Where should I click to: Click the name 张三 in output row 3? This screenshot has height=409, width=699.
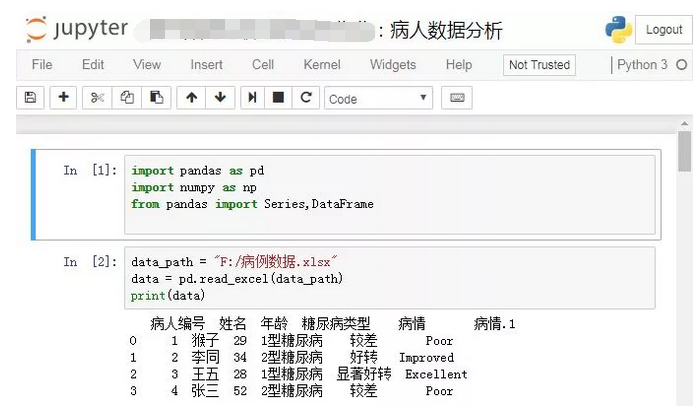pyautogui.click(x=205, y=391)
